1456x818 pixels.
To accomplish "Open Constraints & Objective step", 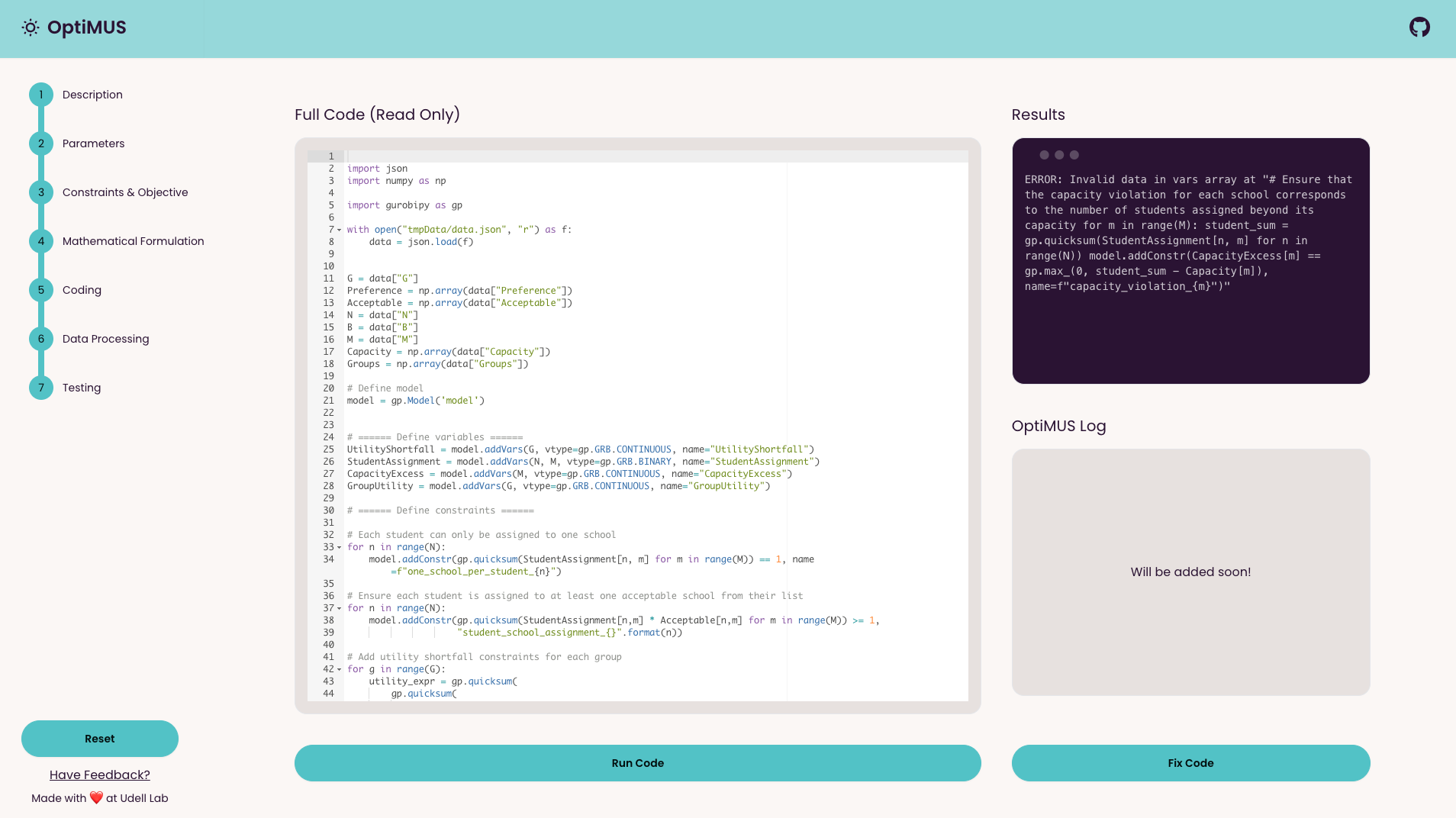I will pos(125,192).
